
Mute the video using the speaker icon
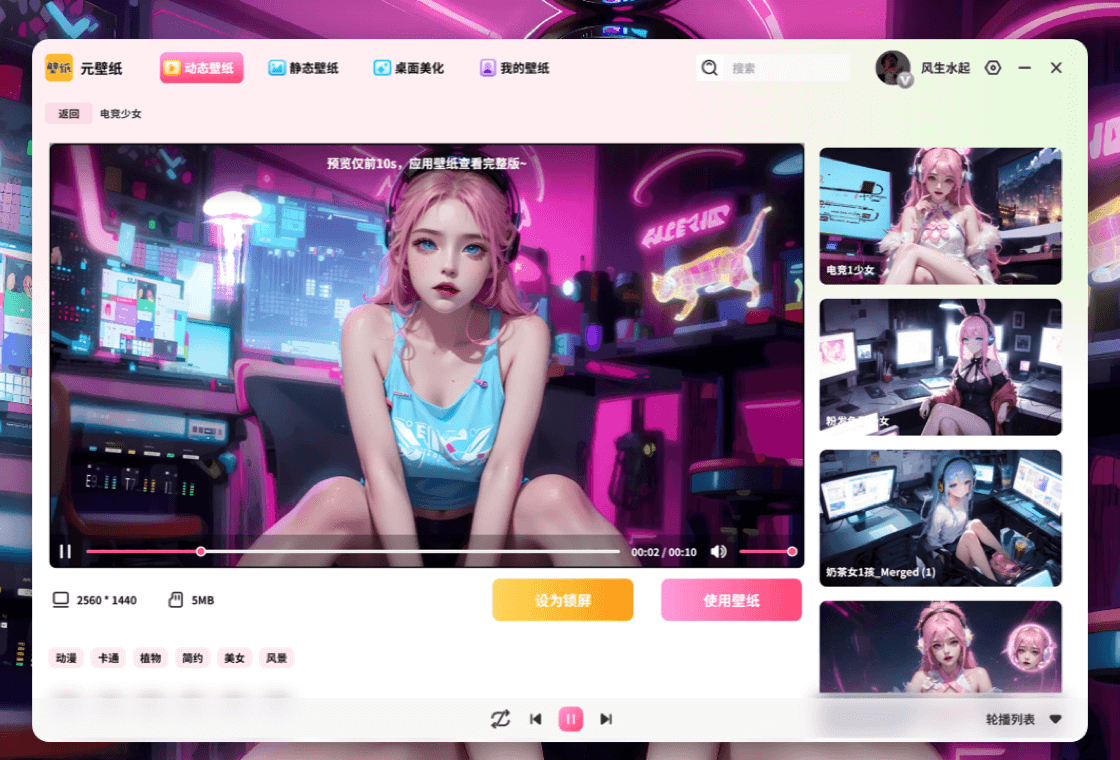tap(718, 551)
